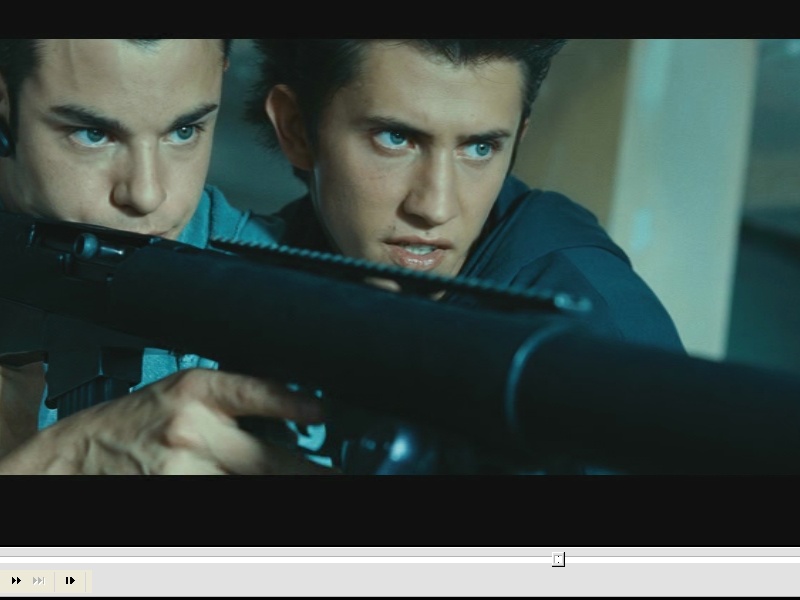Click the fast forward double-arrow button

[x=16, y=580]
